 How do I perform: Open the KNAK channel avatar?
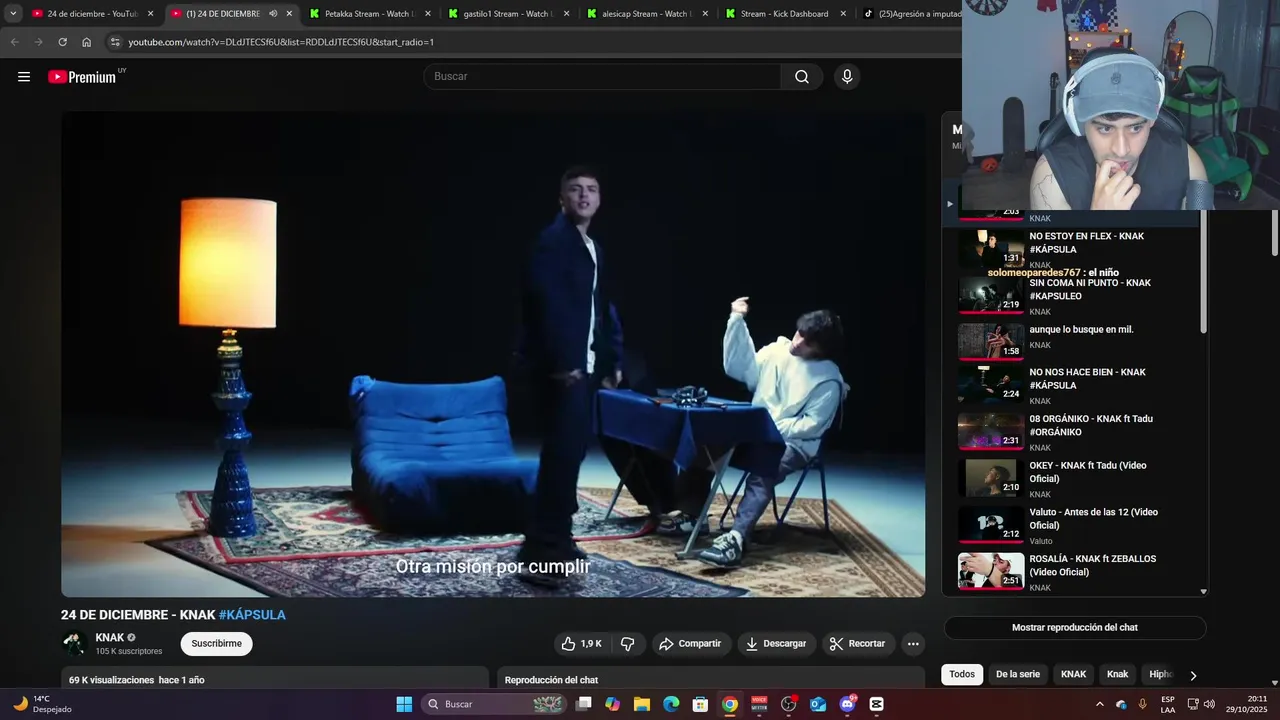(x=73, y=643)
